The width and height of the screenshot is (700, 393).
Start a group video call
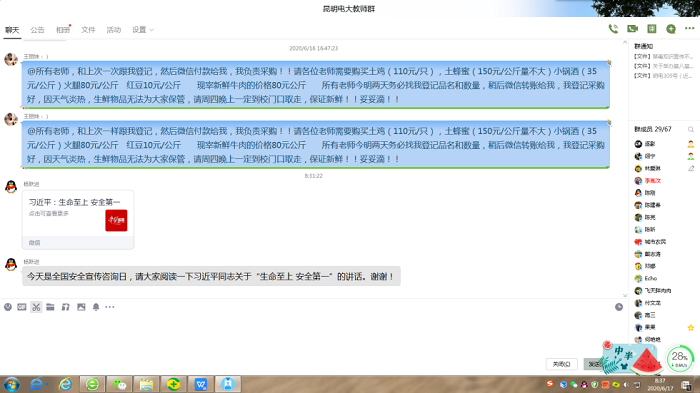pyautogui.click(x=632, y=29)
